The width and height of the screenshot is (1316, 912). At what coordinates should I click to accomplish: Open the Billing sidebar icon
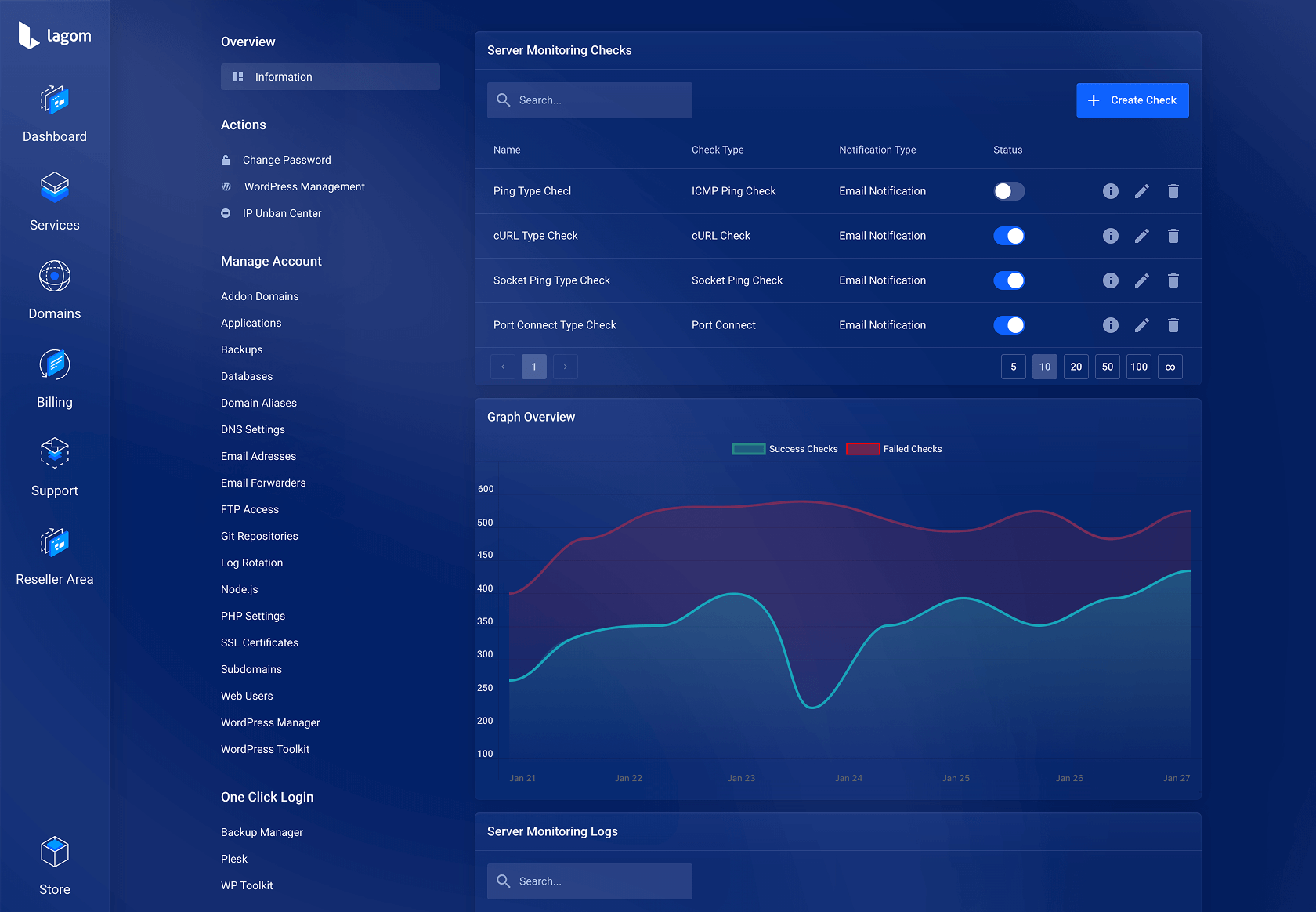55,364
